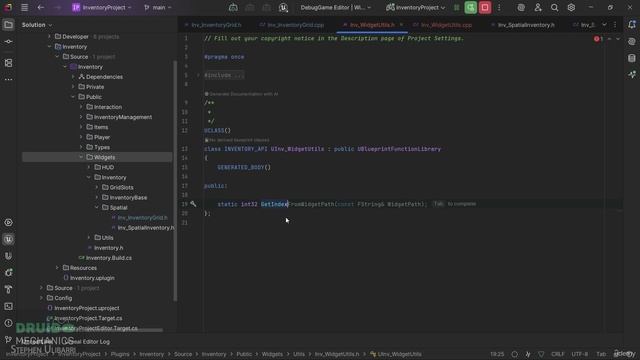Open more actions three-dot menu
The image size is (640, 360).
coord(499,7)
